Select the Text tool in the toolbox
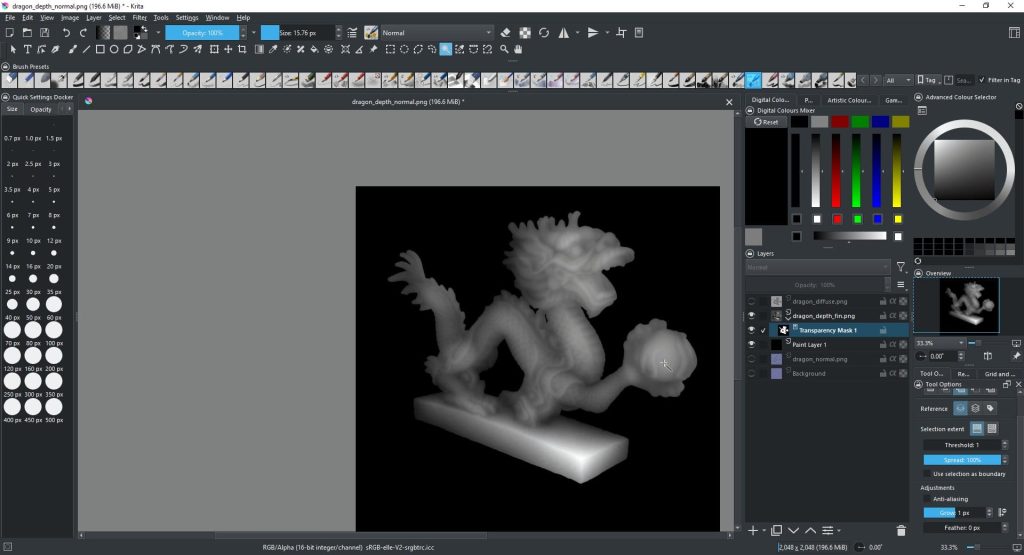This screenshot has height=555, width=1024. click(27, 48)
